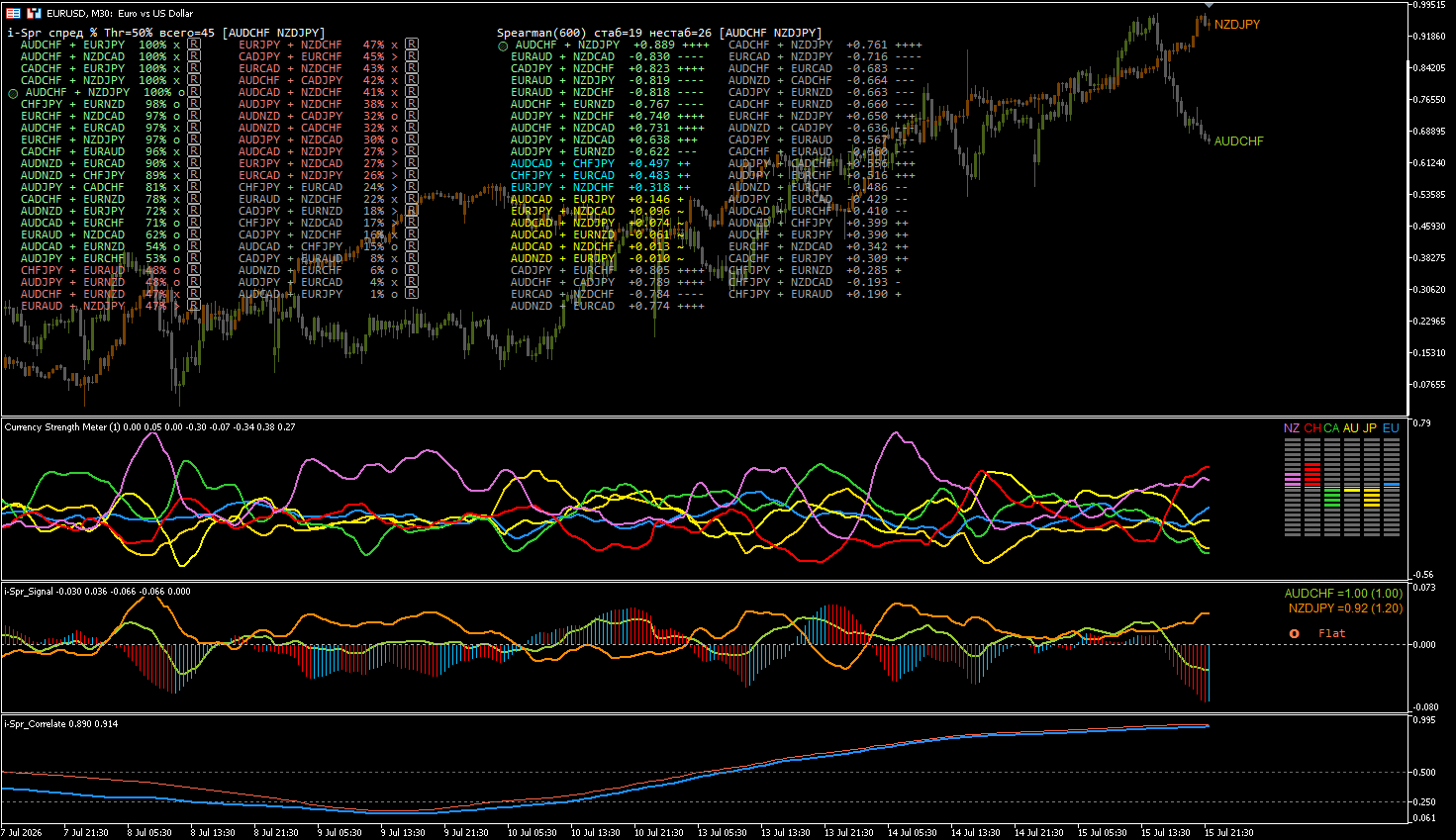
Task: Click the R button for AUDCHF + EURJPY 100%
Action: pos(194,45)
